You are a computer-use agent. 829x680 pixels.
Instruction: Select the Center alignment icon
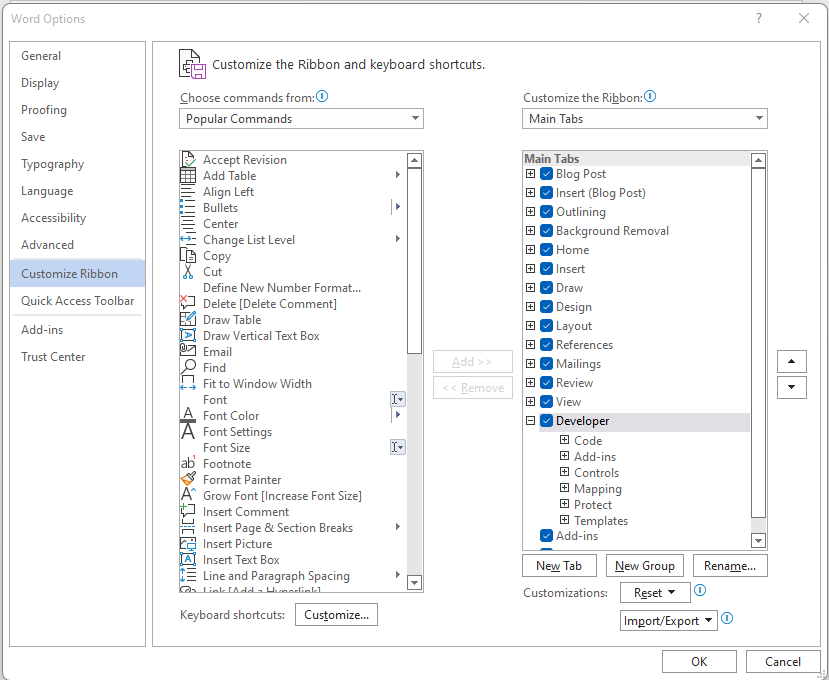(188, 224)
